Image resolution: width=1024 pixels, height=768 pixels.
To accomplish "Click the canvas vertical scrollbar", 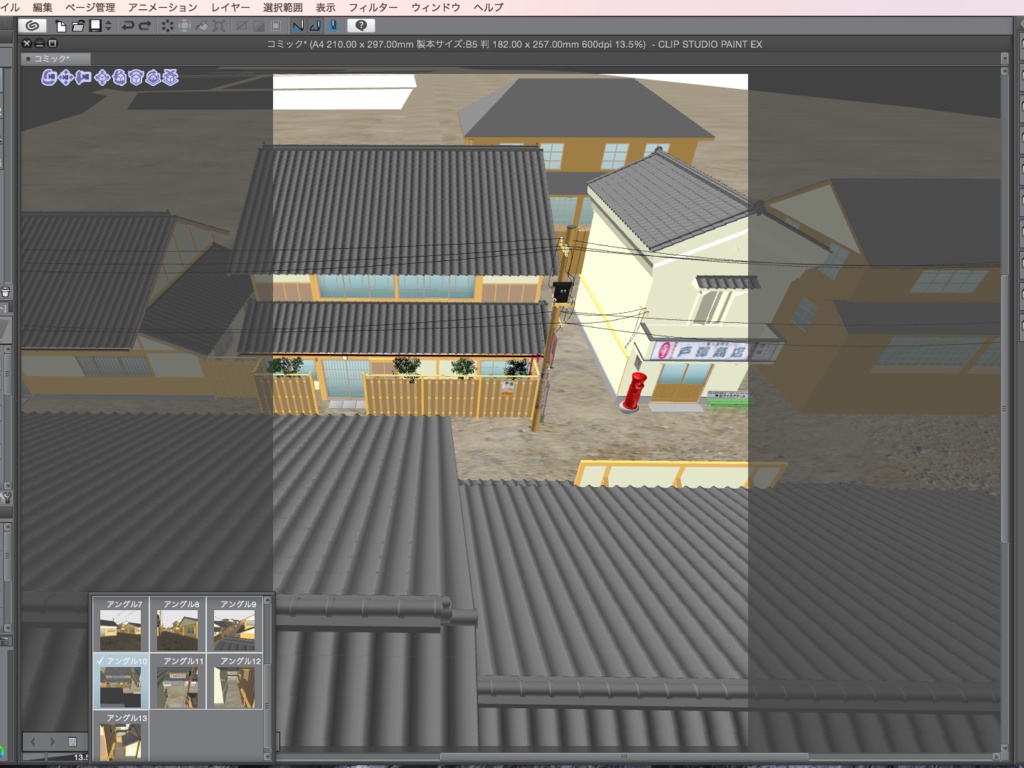I will (1005, 408).
